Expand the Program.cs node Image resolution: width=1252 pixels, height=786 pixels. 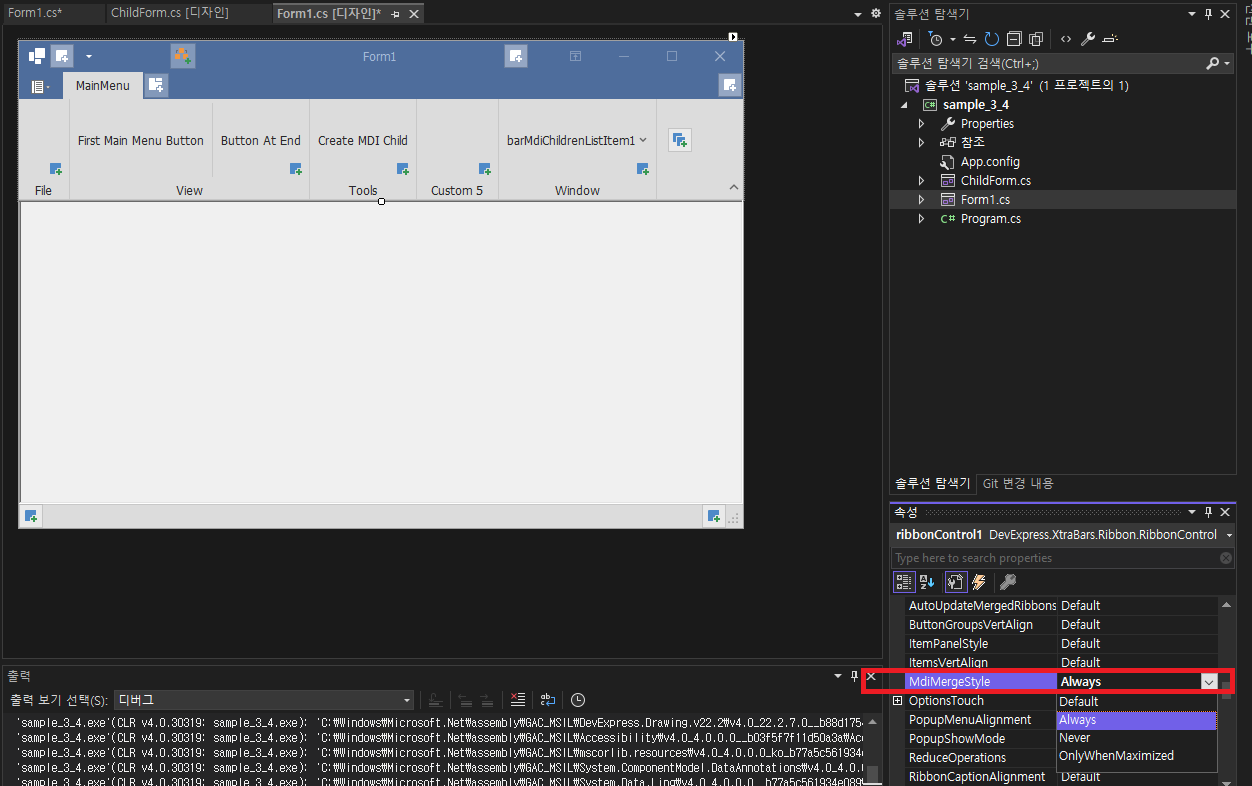[x=922, y=219]
